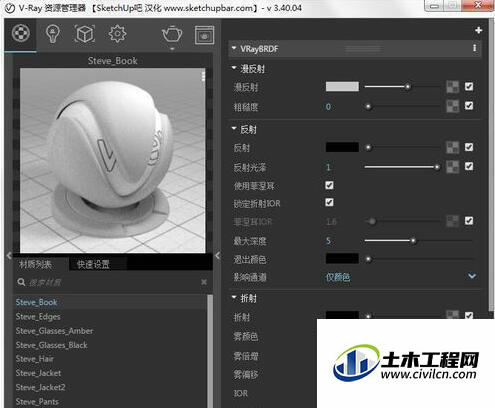Click the material search input field
Image resolution: width=495 pixels, height=408 pixels.
click(x=113, y=283)
